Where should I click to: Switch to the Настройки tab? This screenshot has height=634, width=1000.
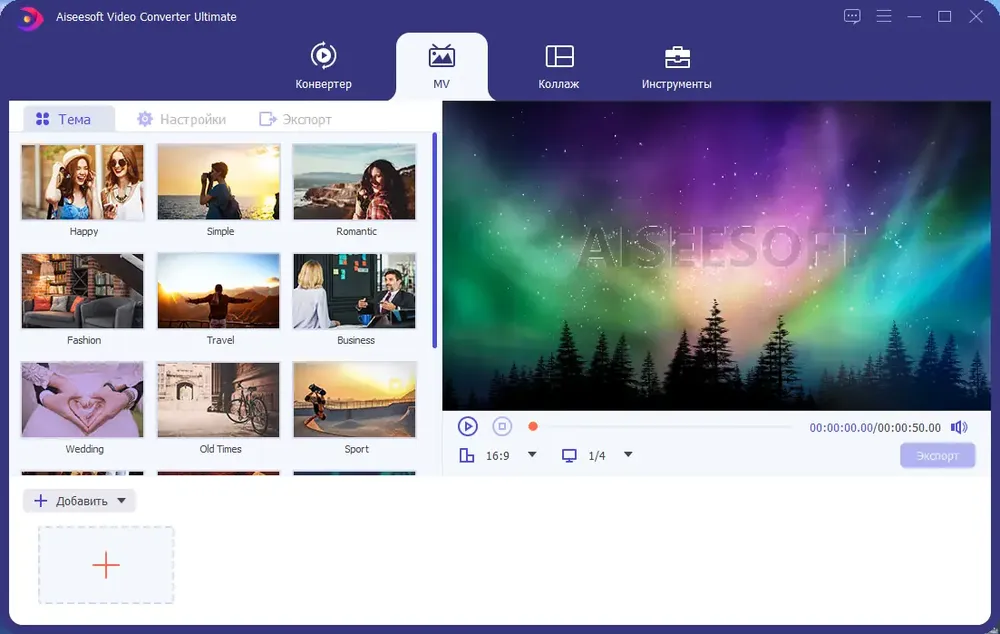click(181, 119)
